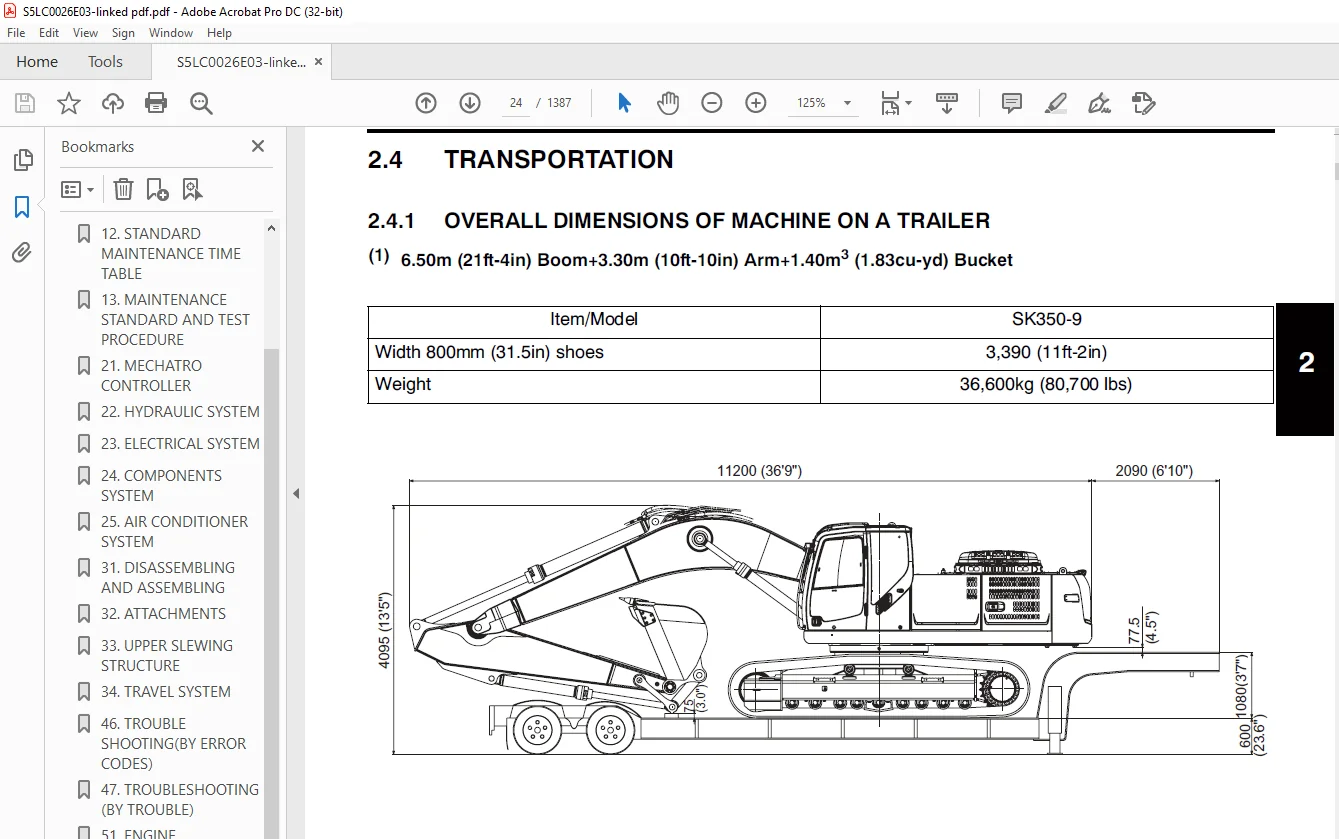Open the Window menu
The image size is (1339, 839).
click(171, 33)
